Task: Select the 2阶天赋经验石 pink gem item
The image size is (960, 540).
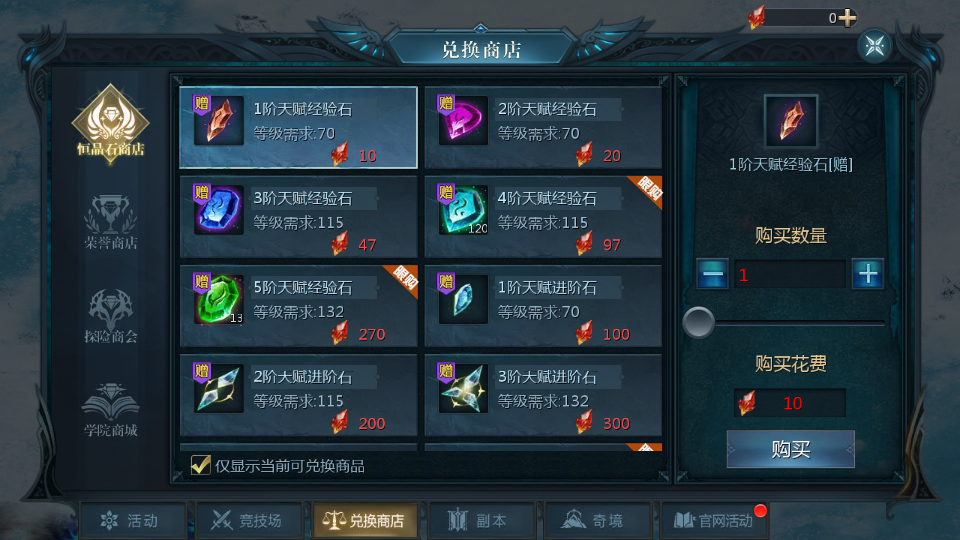Action: tap(543, 127)
